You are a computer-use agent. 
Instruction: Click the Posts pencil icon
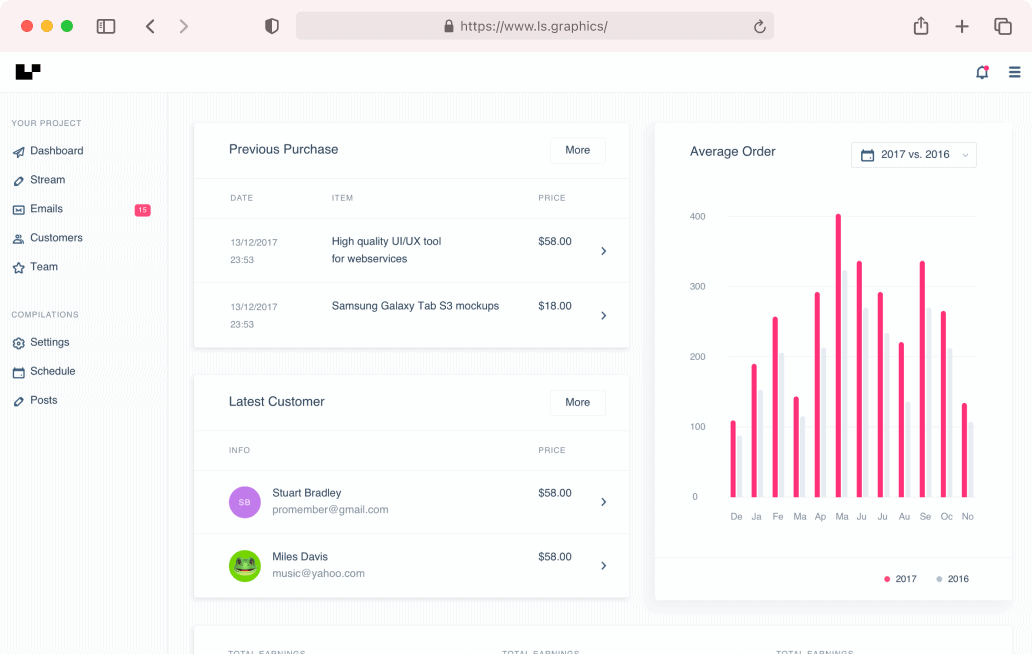[x=18, y=401]
